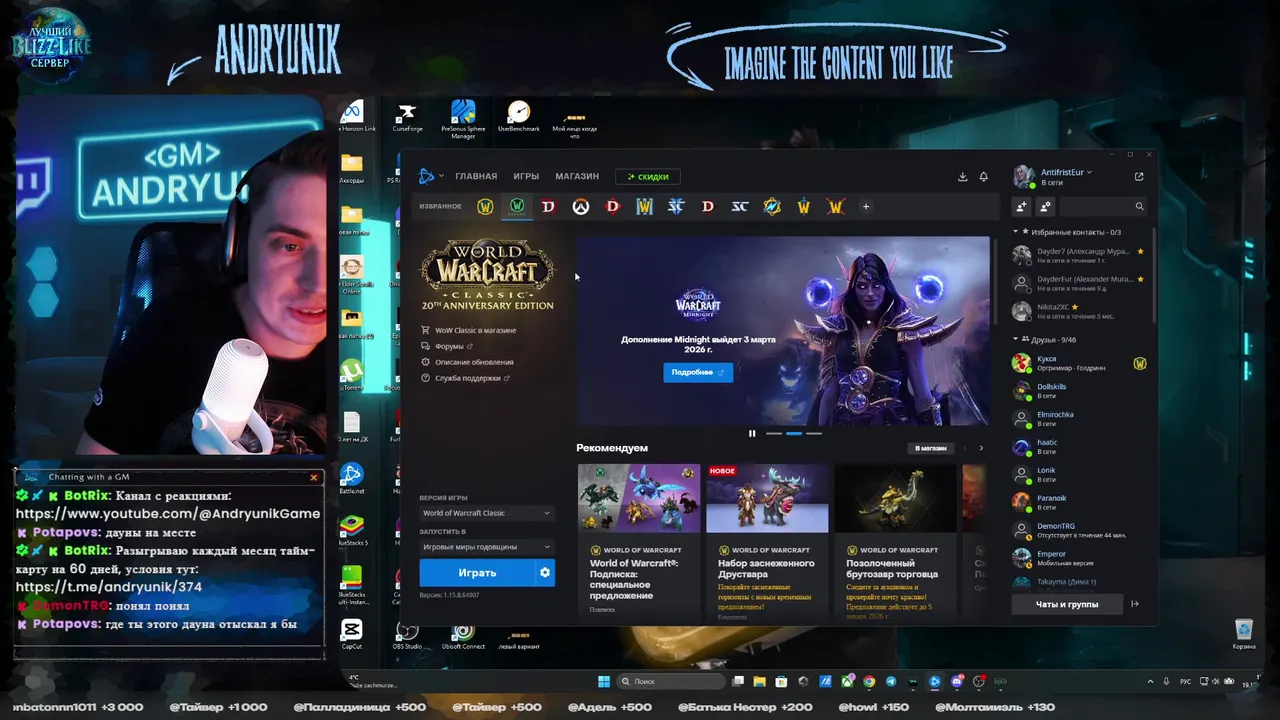Open Служба поддержки link
Viewport: 1280px width, 720px height.
465,378
